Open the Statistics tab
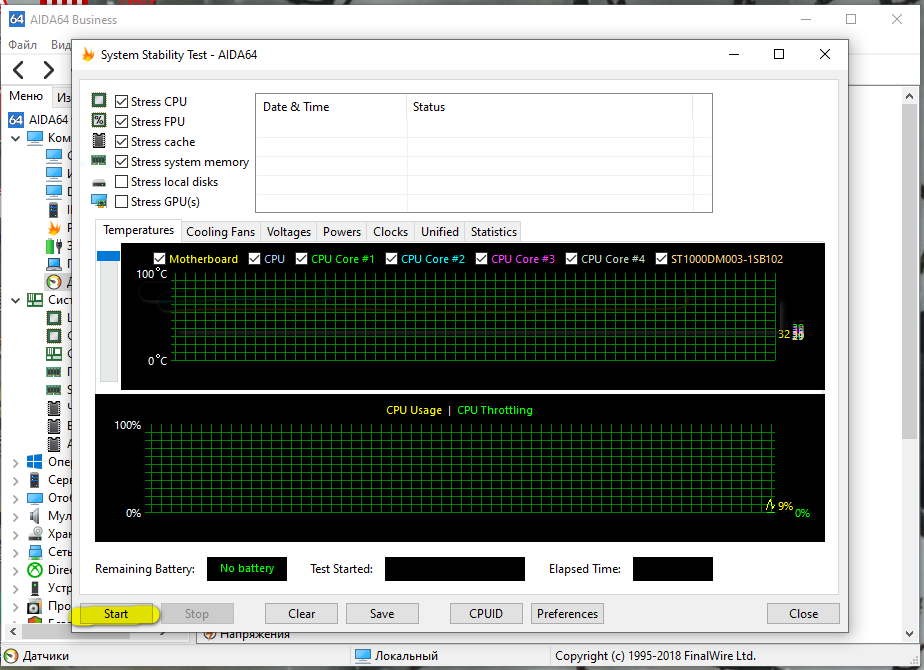924x670 pixels. pos(493,232)
